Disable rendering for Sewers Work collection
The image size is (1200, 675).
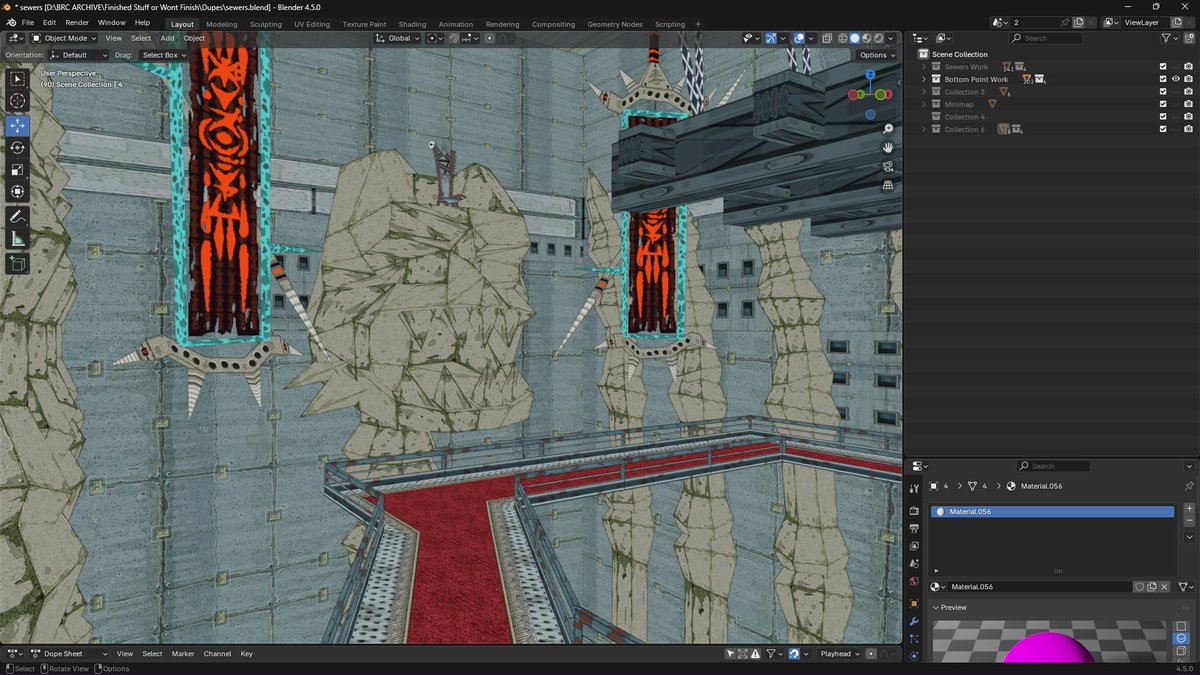pos(1188,67)
